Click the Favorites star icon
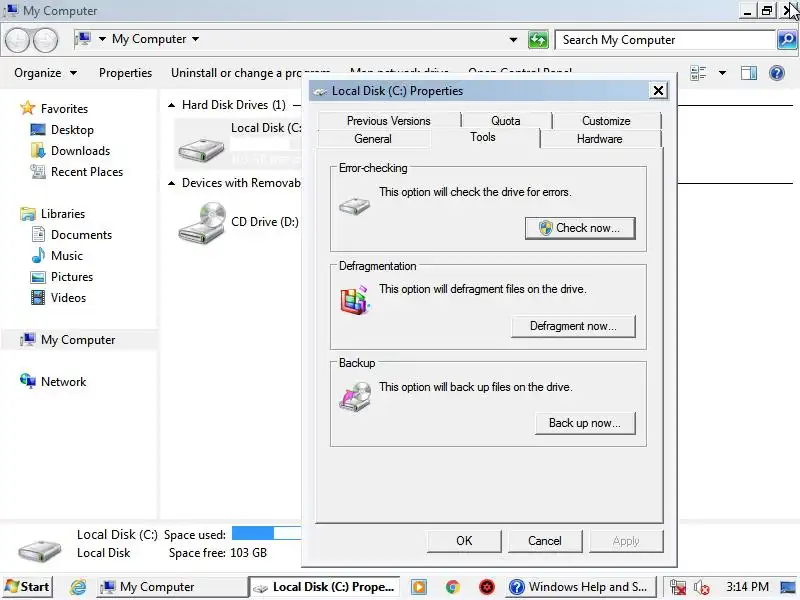 [27, 108]
